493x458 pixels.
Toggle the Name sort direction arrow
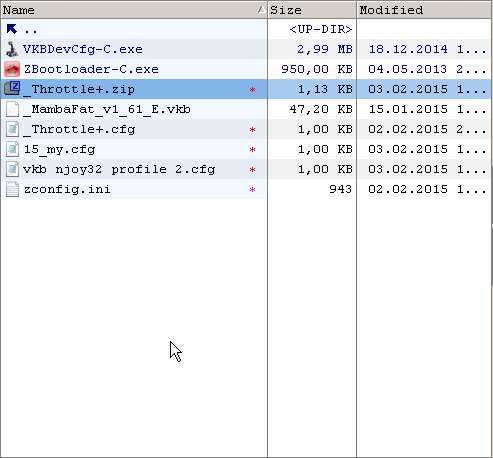(x=262, y=10)
